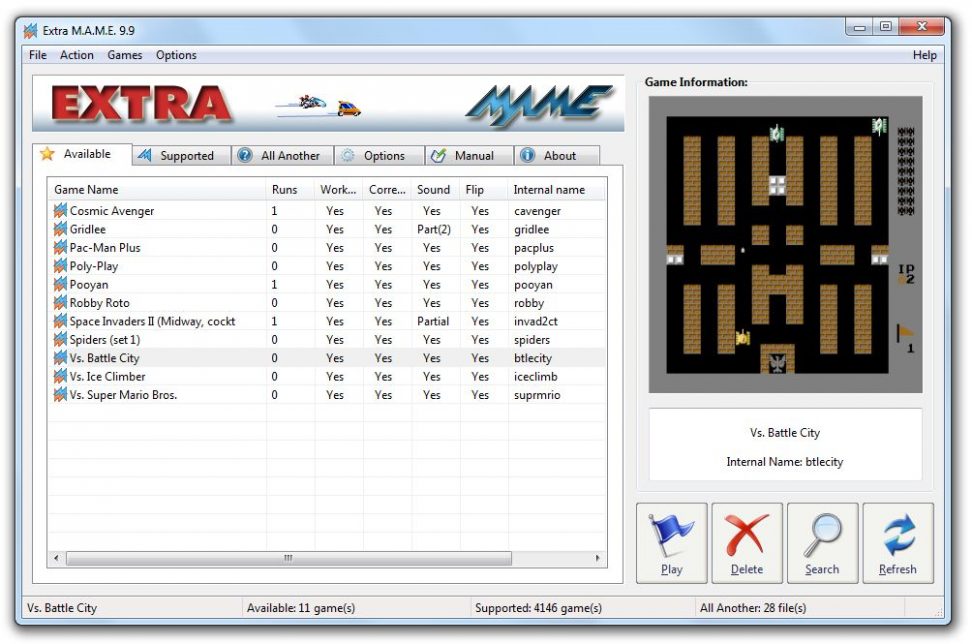Click the question mark icon on All Another tab
The height and width of the screenshot is (644, 972).
[x=243, y=155]
